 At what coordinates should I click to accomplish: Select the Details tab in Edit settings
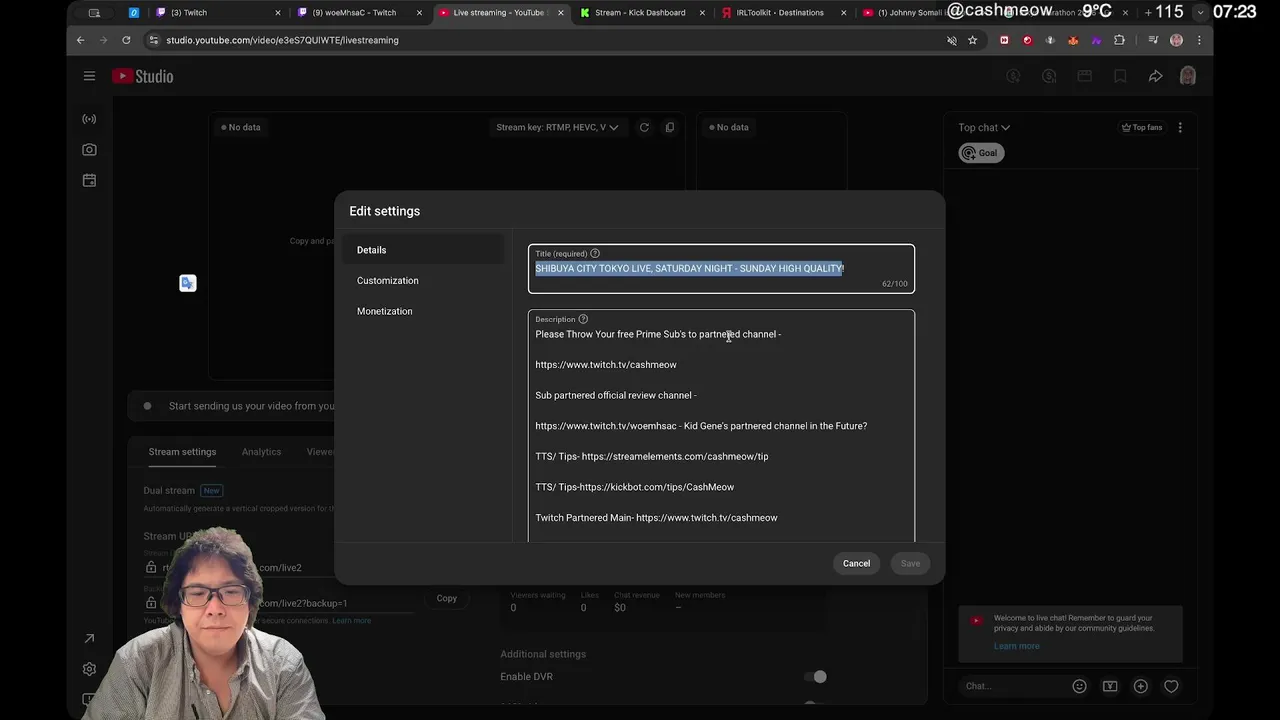point(424,250)
